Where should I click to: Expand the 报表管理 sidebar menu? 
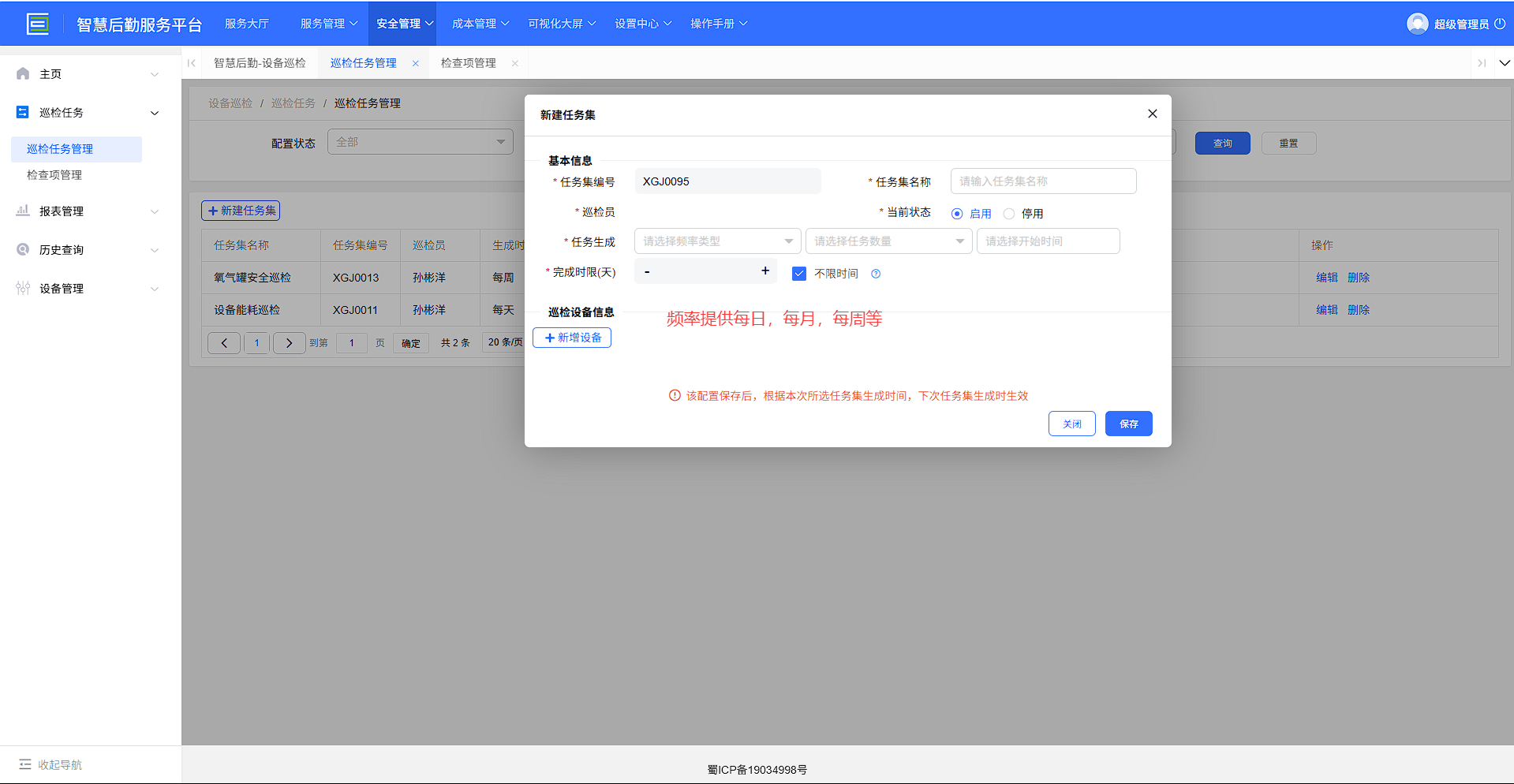point(155,211)
